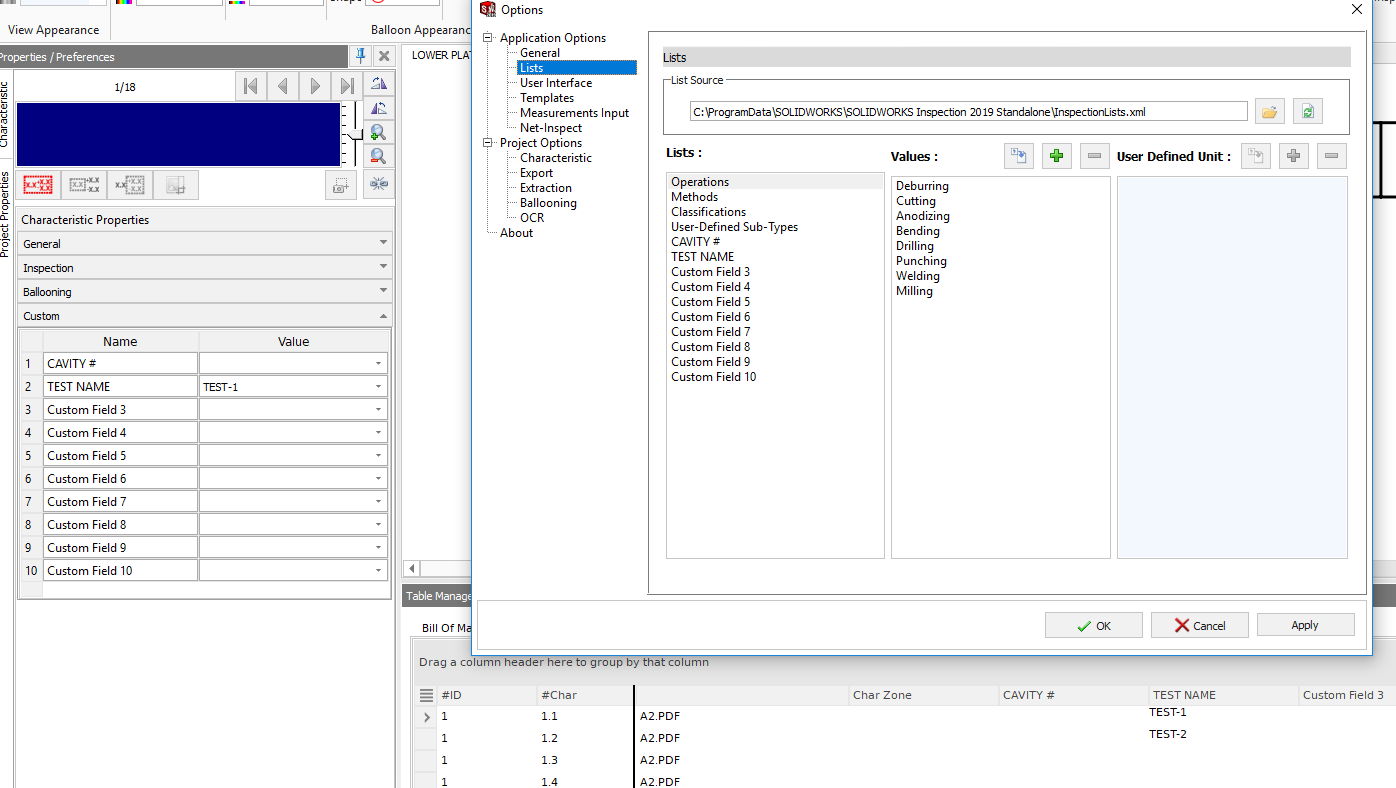Click the refresh icon beside the list source path
This screenshot has height=788, width=1396.
click(x=1307, y=111)
